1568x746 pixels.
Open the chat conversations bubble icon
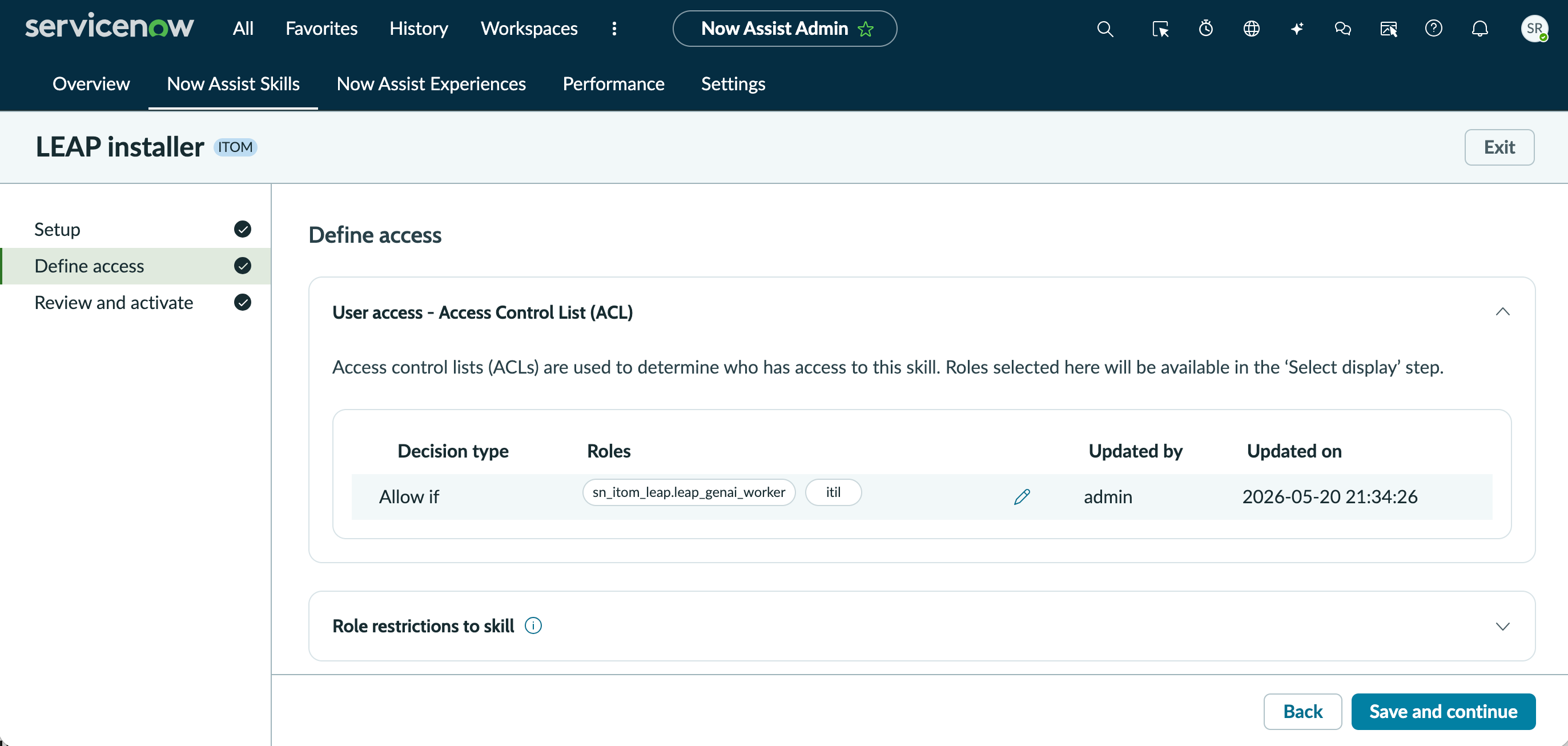click(x=1343, y=29)
